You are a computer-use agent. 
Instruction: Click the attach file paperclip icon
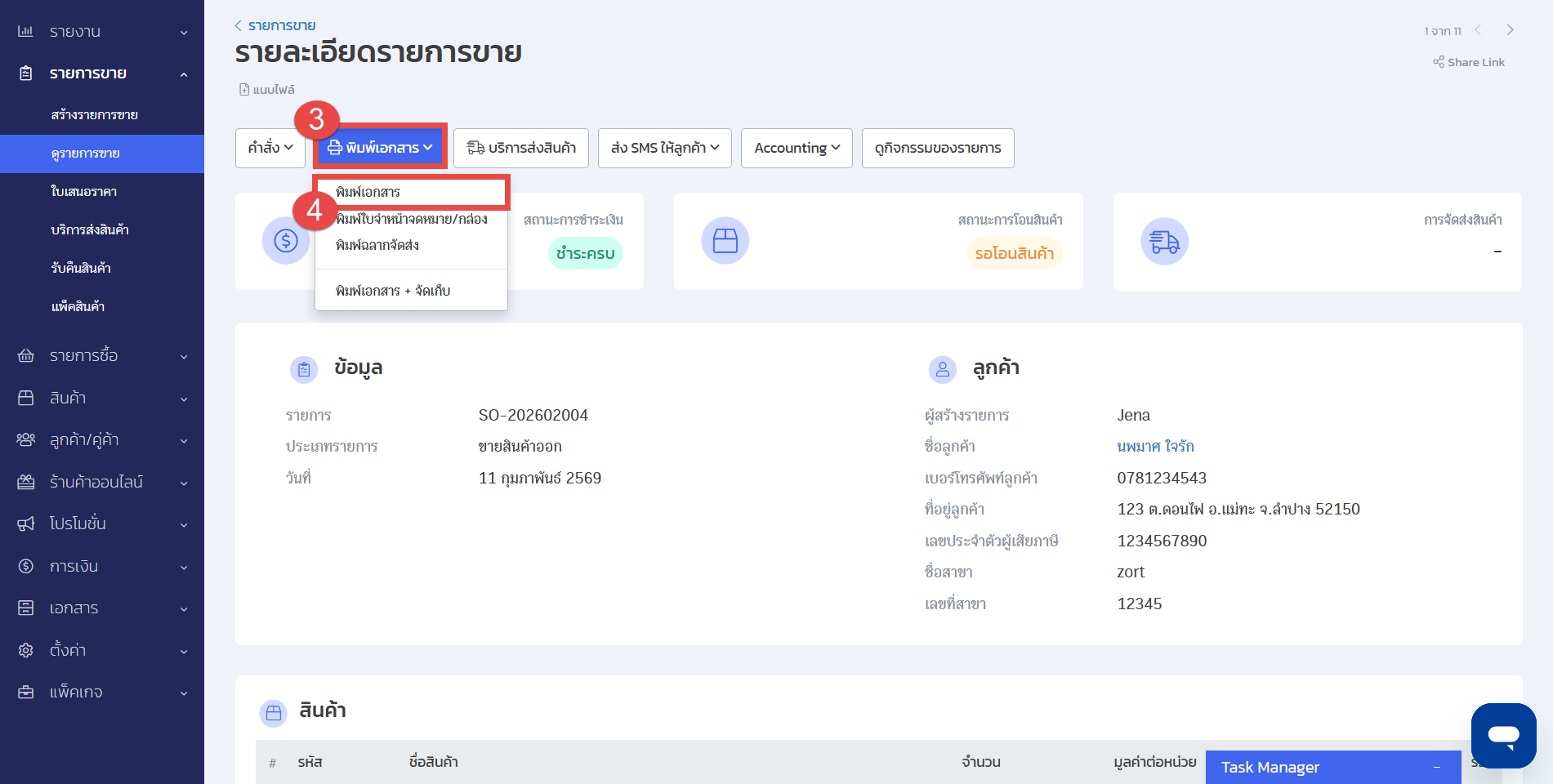[x=244, y=90]
